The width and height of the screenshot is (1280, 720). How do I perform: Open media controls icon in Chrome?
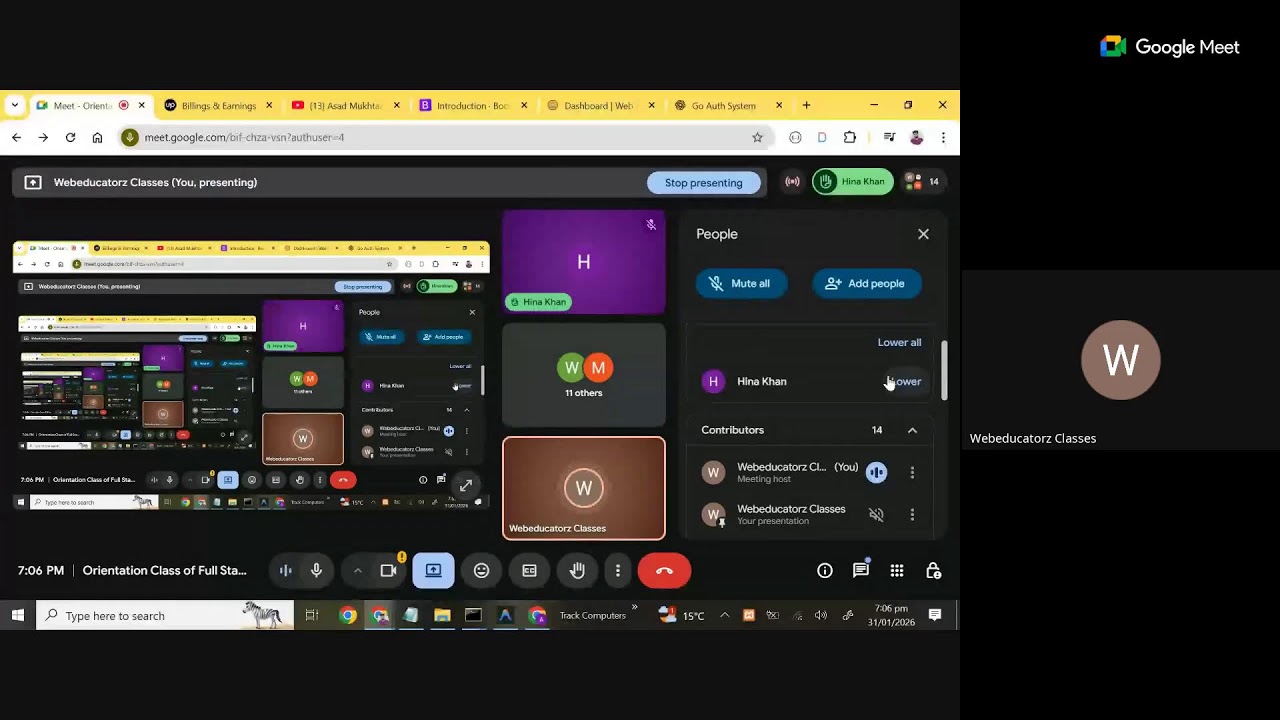[x=889, y=137]
